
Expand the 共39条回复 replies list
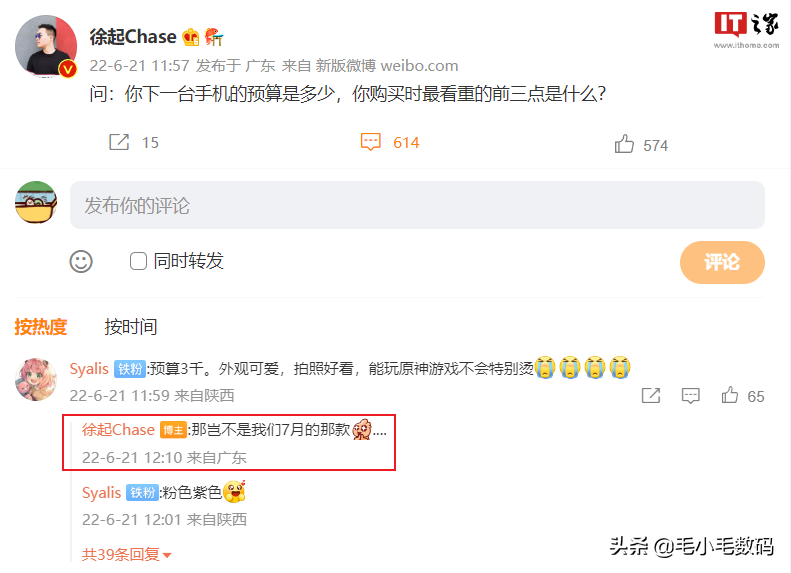point(127,555)
